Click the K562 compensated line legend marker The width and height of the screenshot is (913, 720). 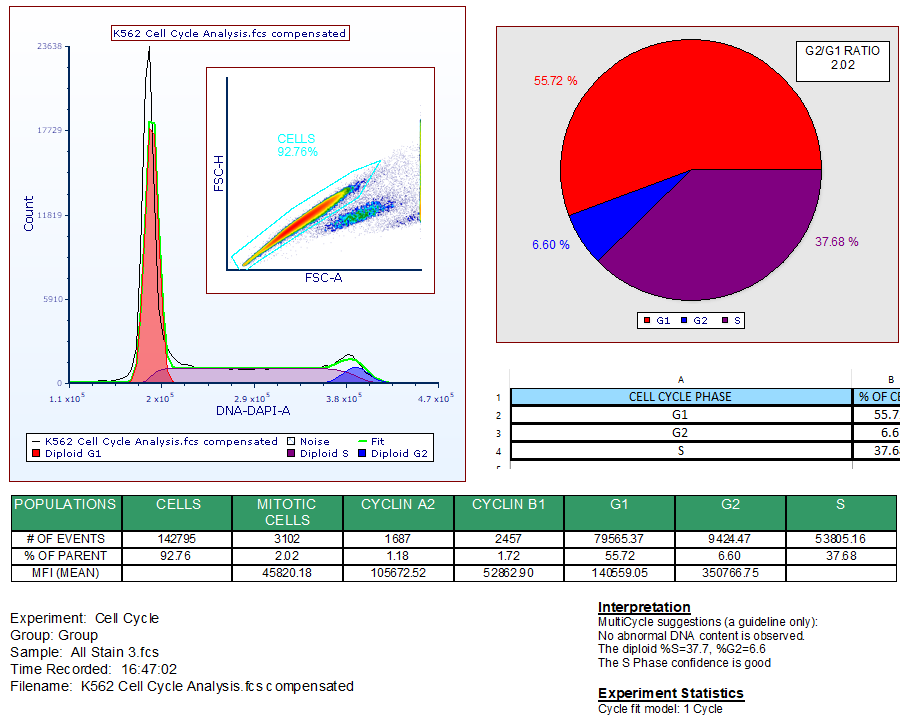pos(36,441)
